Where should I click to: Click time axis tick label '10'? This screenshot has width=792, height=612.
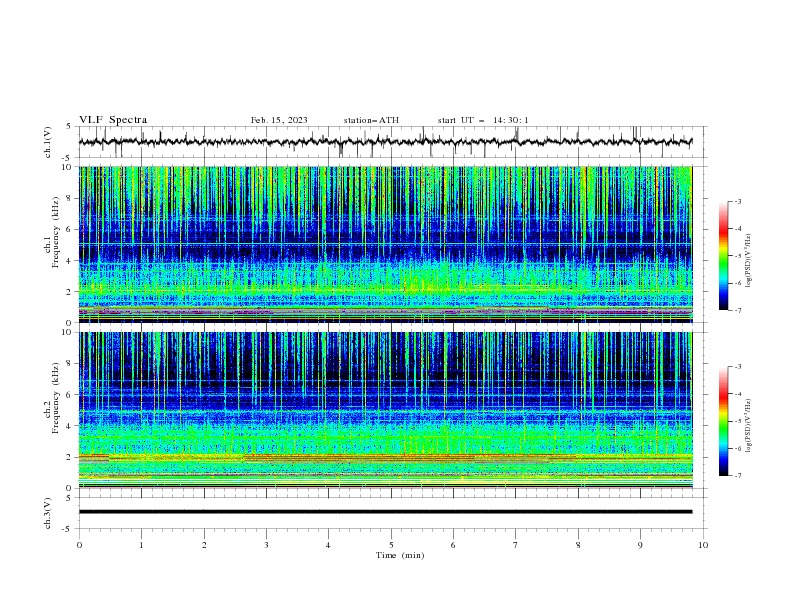[x=703, y=545]
